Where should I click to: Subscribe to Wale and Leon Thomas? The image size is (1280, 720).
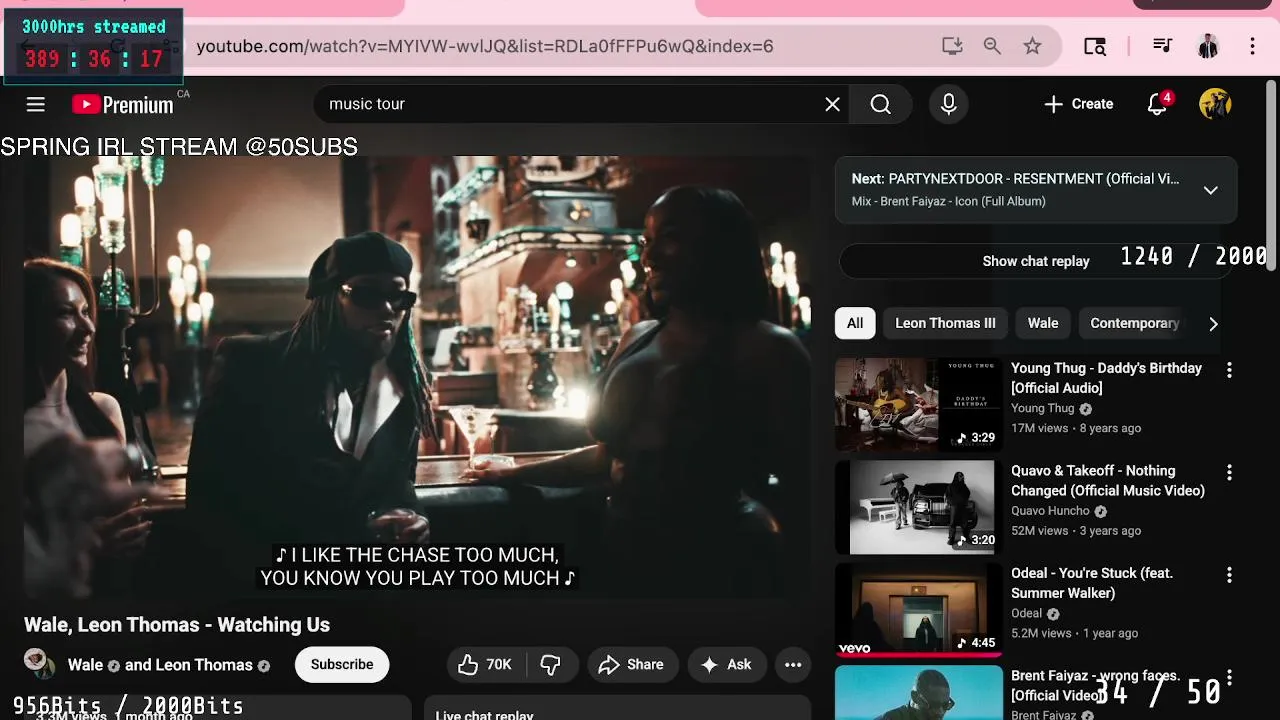(342, 665)
